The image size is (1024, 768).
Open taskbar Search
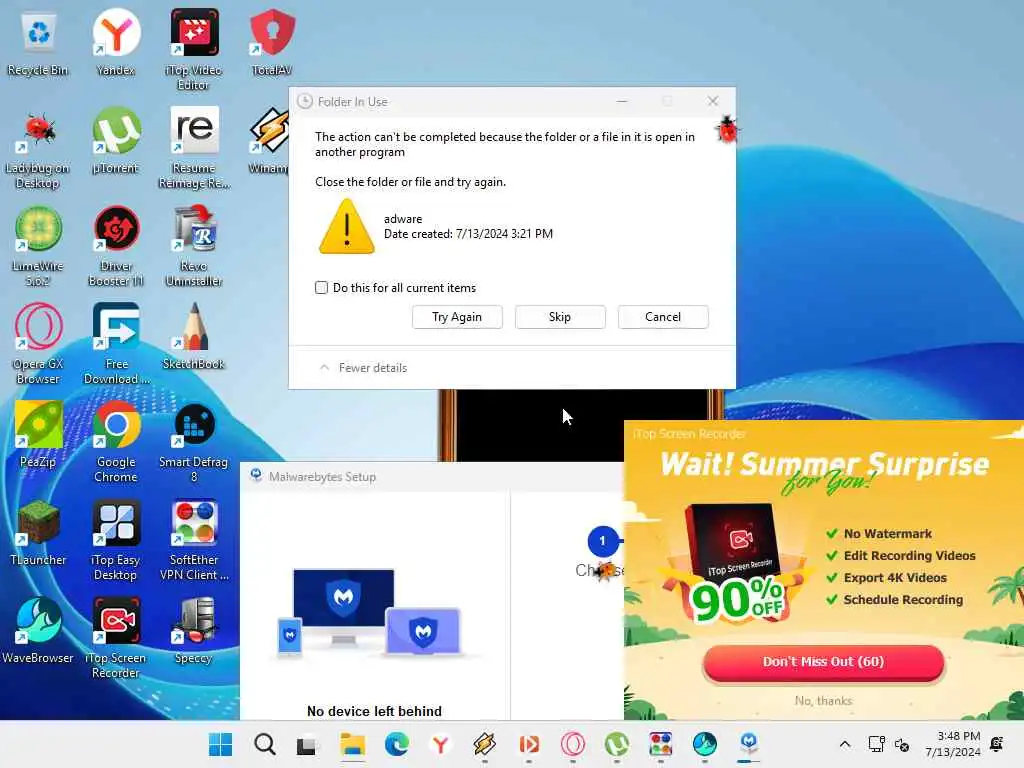click(x=264, y=744)
